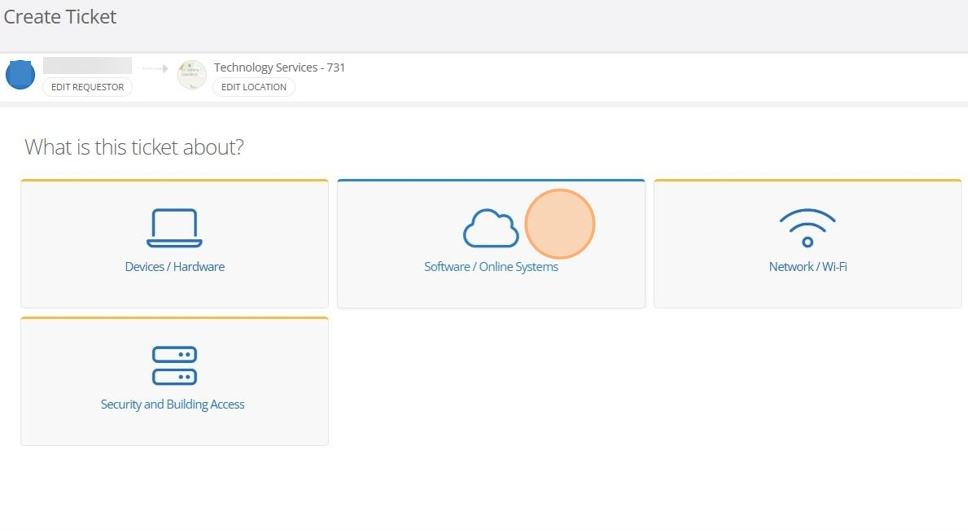This screenshot has height=531, width=968.
Task: Click the cloud icon for Software / Online Systems
Action: [490, 229]
